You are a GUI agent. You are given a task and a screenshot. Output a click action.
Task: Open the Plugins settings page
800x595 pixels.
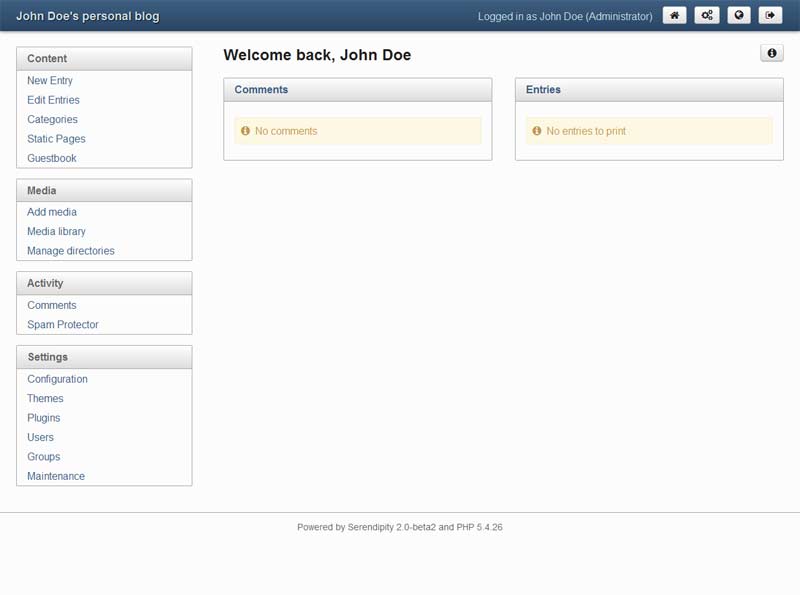[44, 418]
